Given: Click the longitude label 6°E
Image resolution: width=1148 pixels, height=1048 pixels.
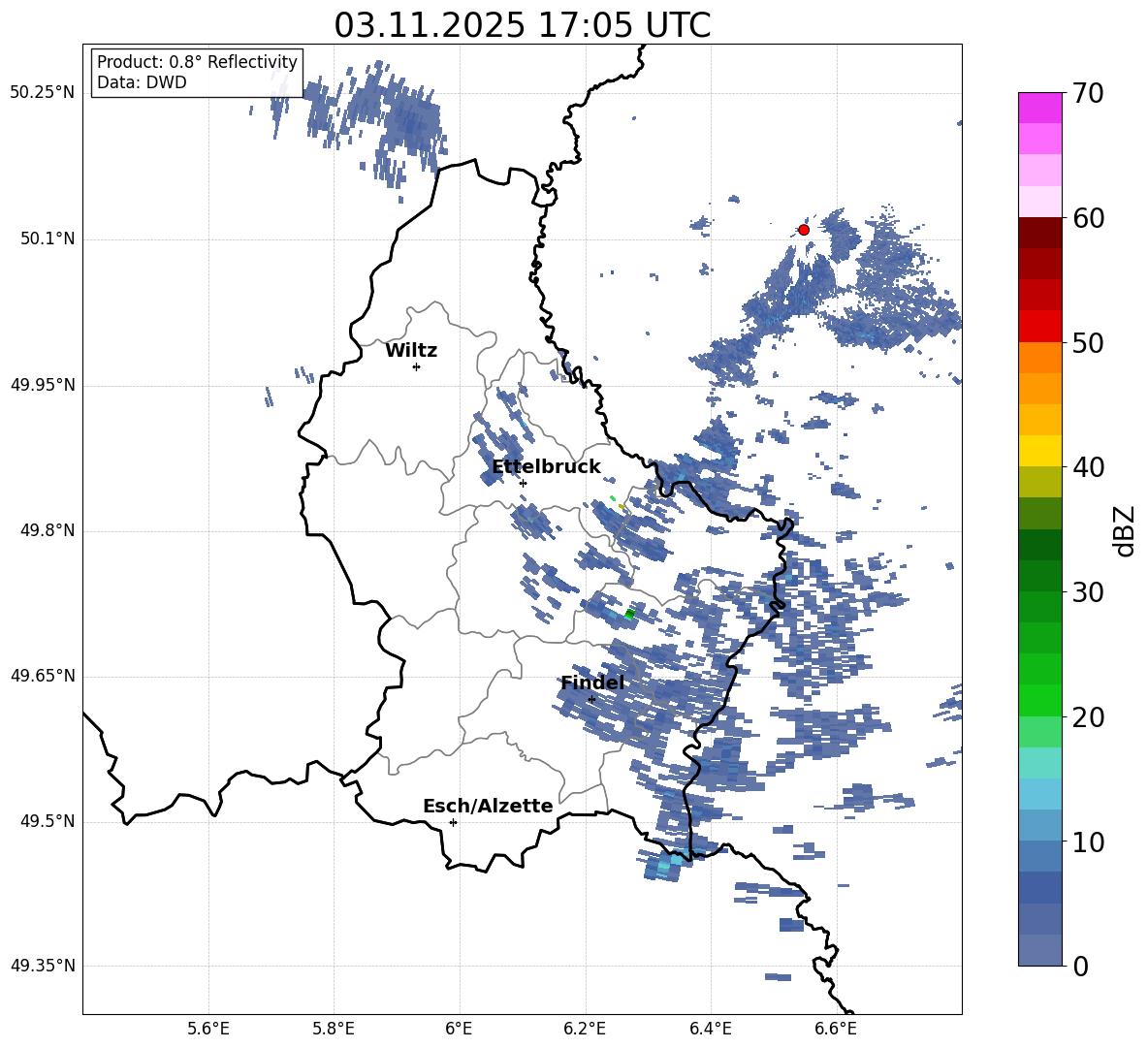Looking at the screenshot, I should click(459, 1029).
